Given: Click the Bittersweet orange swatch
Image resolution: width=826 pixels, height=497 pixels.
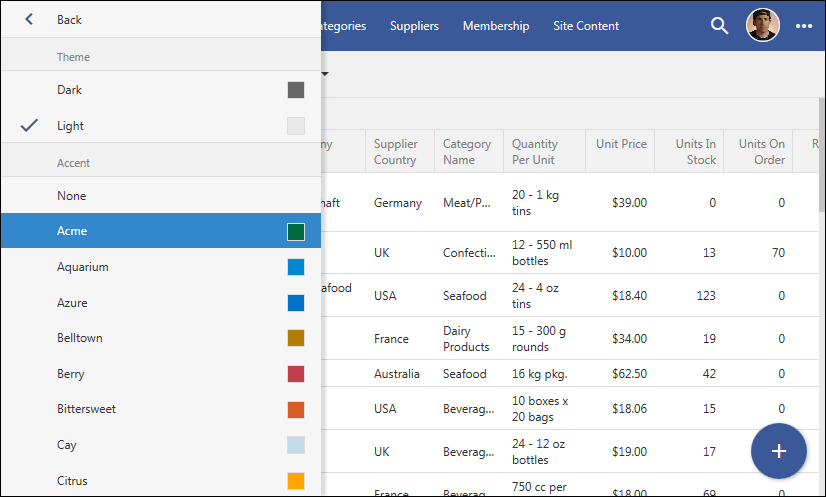Looking at the screenshot, I should (296, 410).
